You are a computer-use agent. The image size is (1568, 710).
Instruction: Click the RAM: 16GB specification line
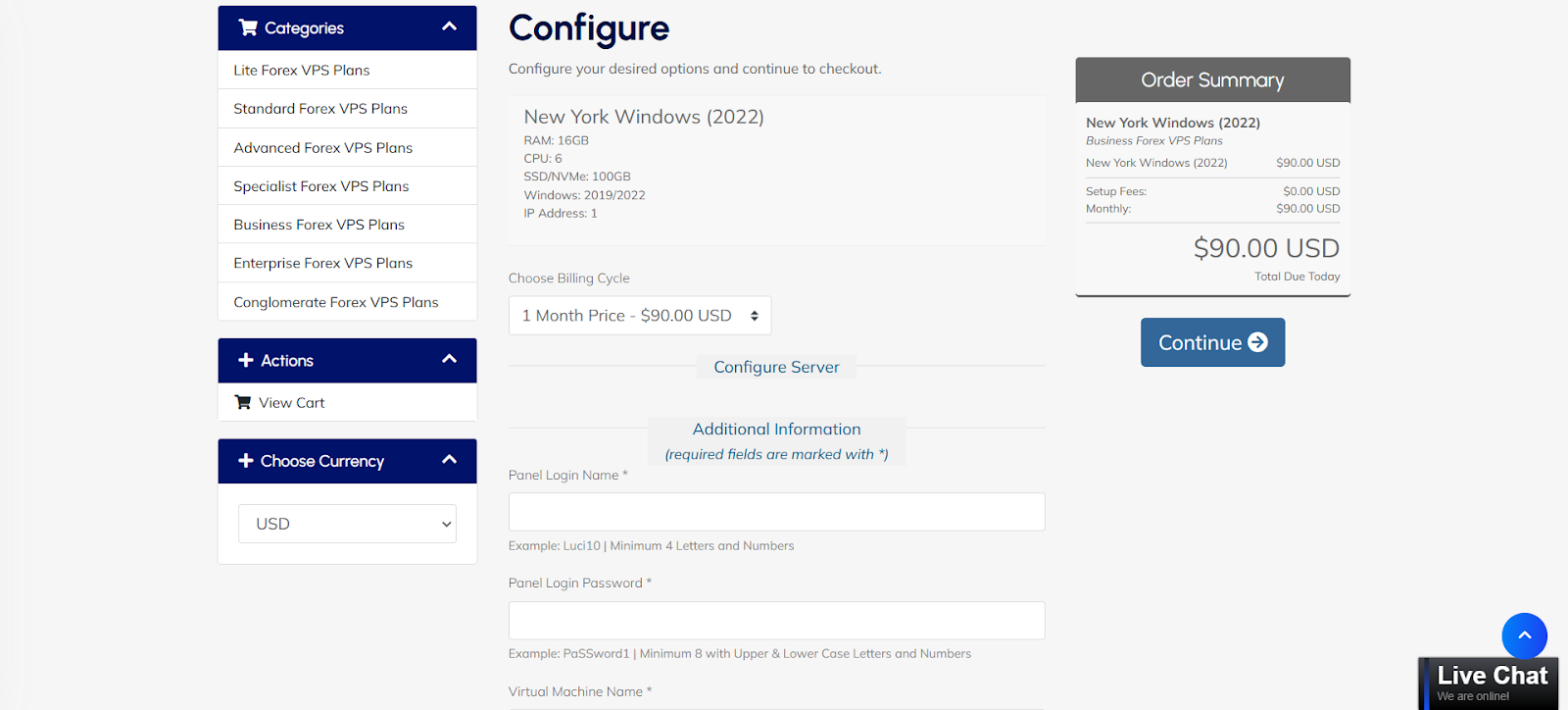point(556,141)
